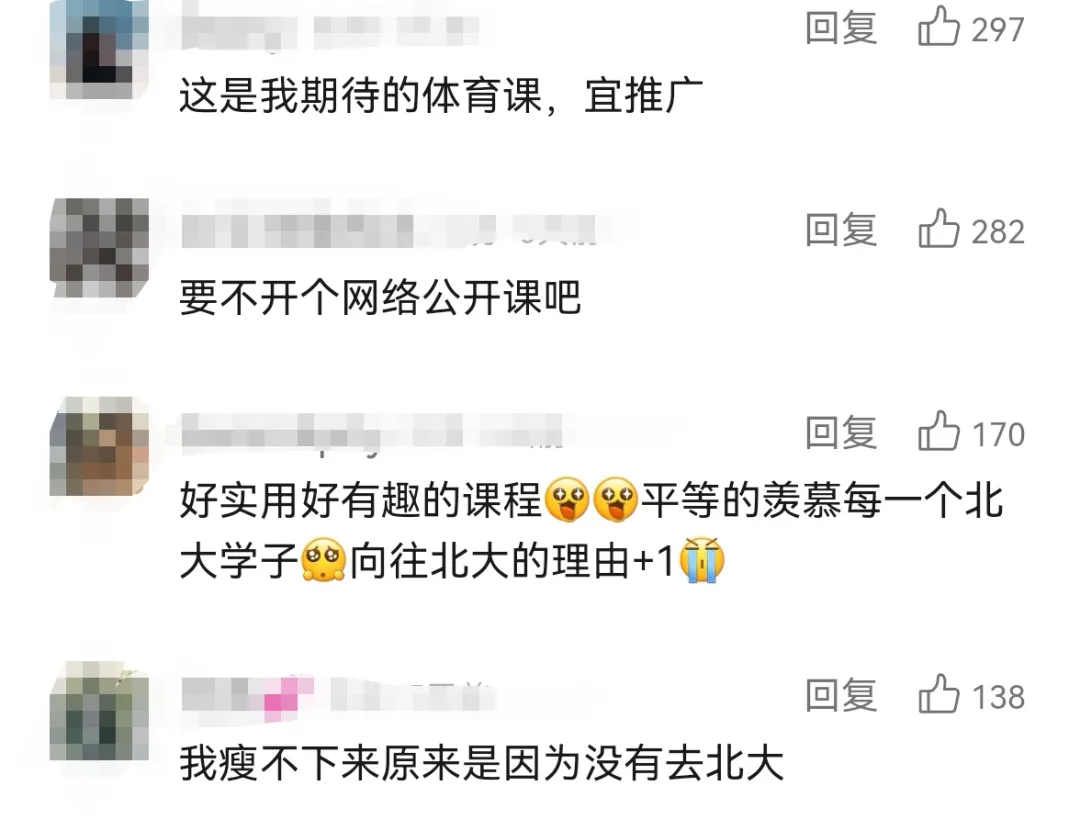Viewport: 1080px width, 831px height.
Task: Like the comment with 170 likes
Action: pos(938,431)
